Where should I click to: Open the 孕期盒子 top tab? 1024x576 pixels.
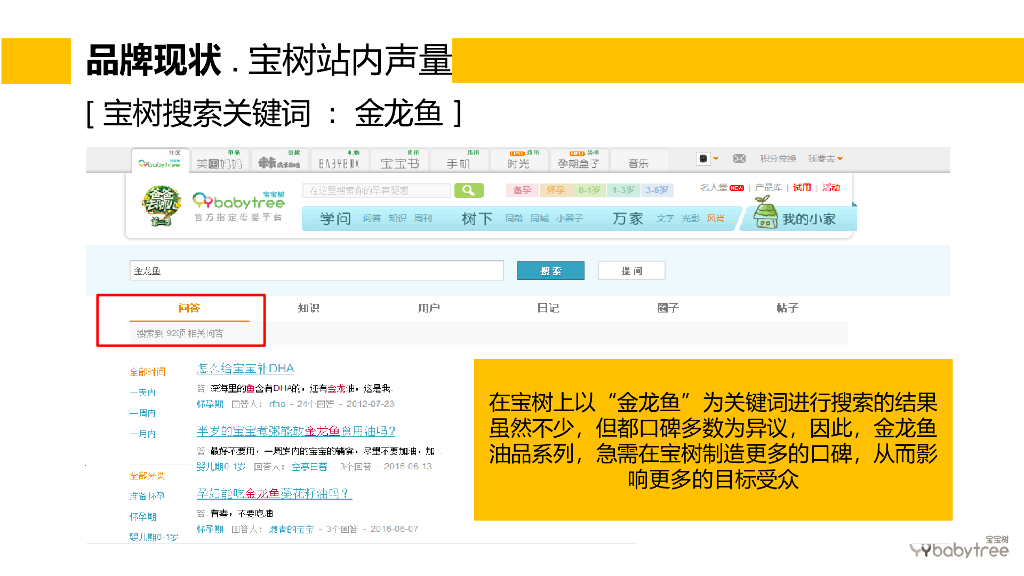pyautogui.click(x=579, y=161)
